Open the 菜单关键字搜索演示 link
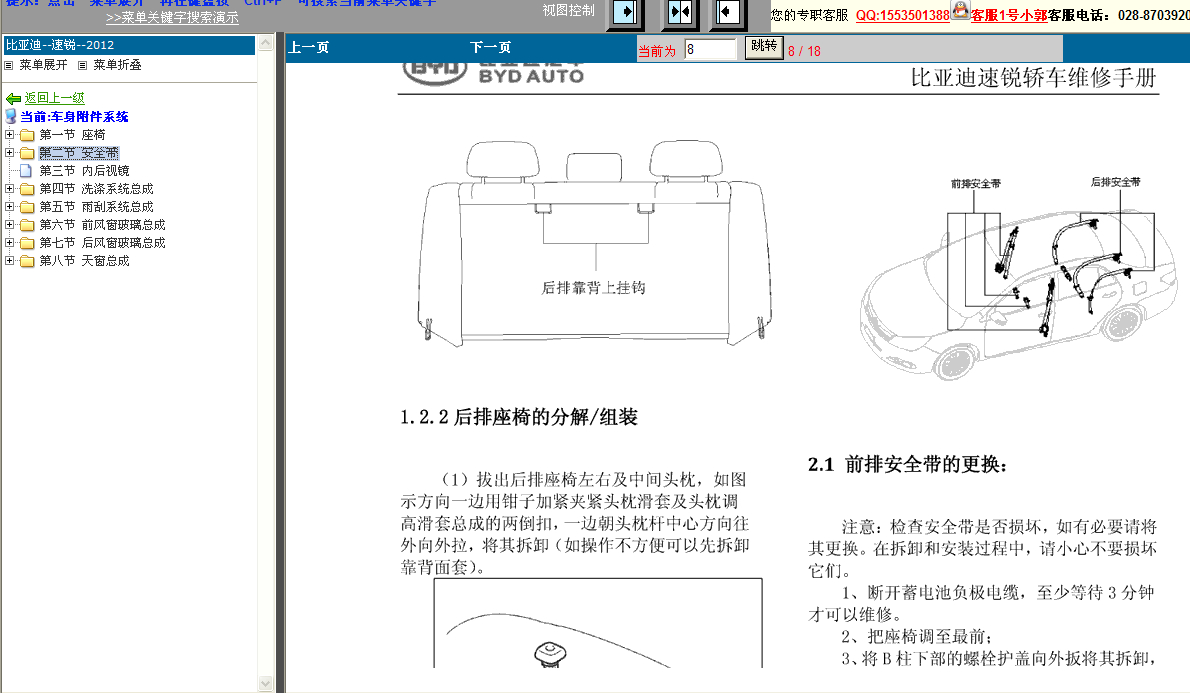 pyautogui.click(x=172, y=17)
